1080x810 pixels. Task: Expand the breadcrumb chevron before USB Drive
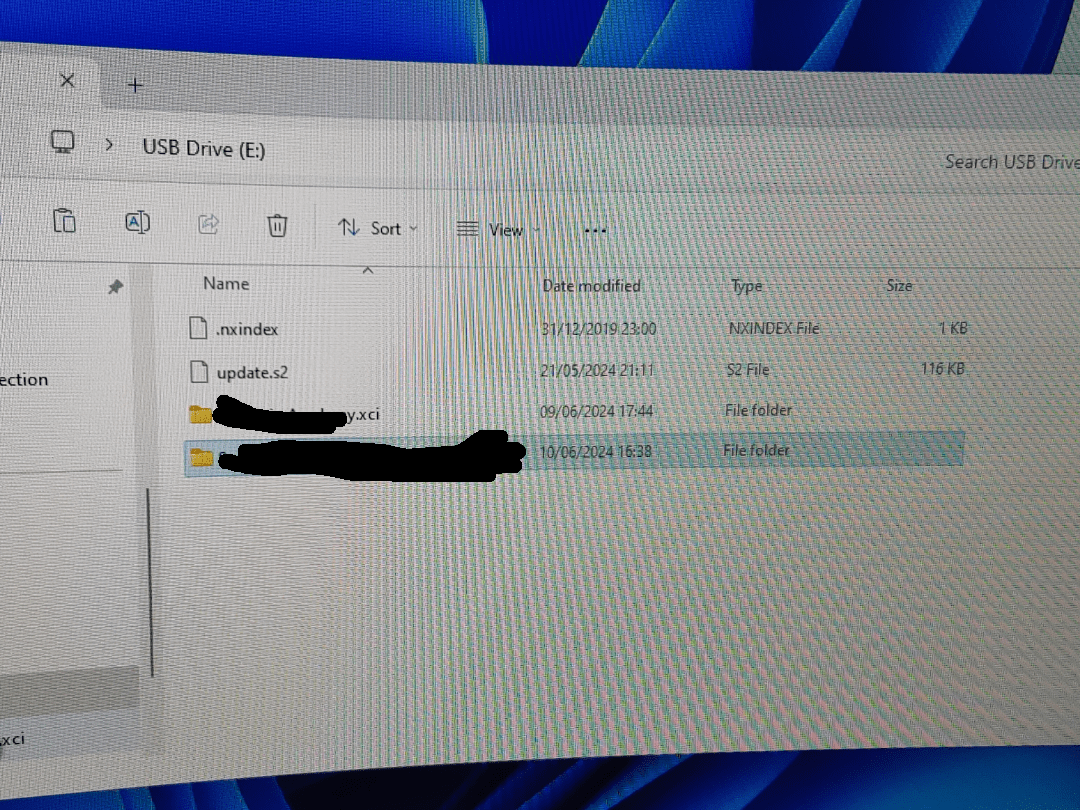[x=109, y=145]
